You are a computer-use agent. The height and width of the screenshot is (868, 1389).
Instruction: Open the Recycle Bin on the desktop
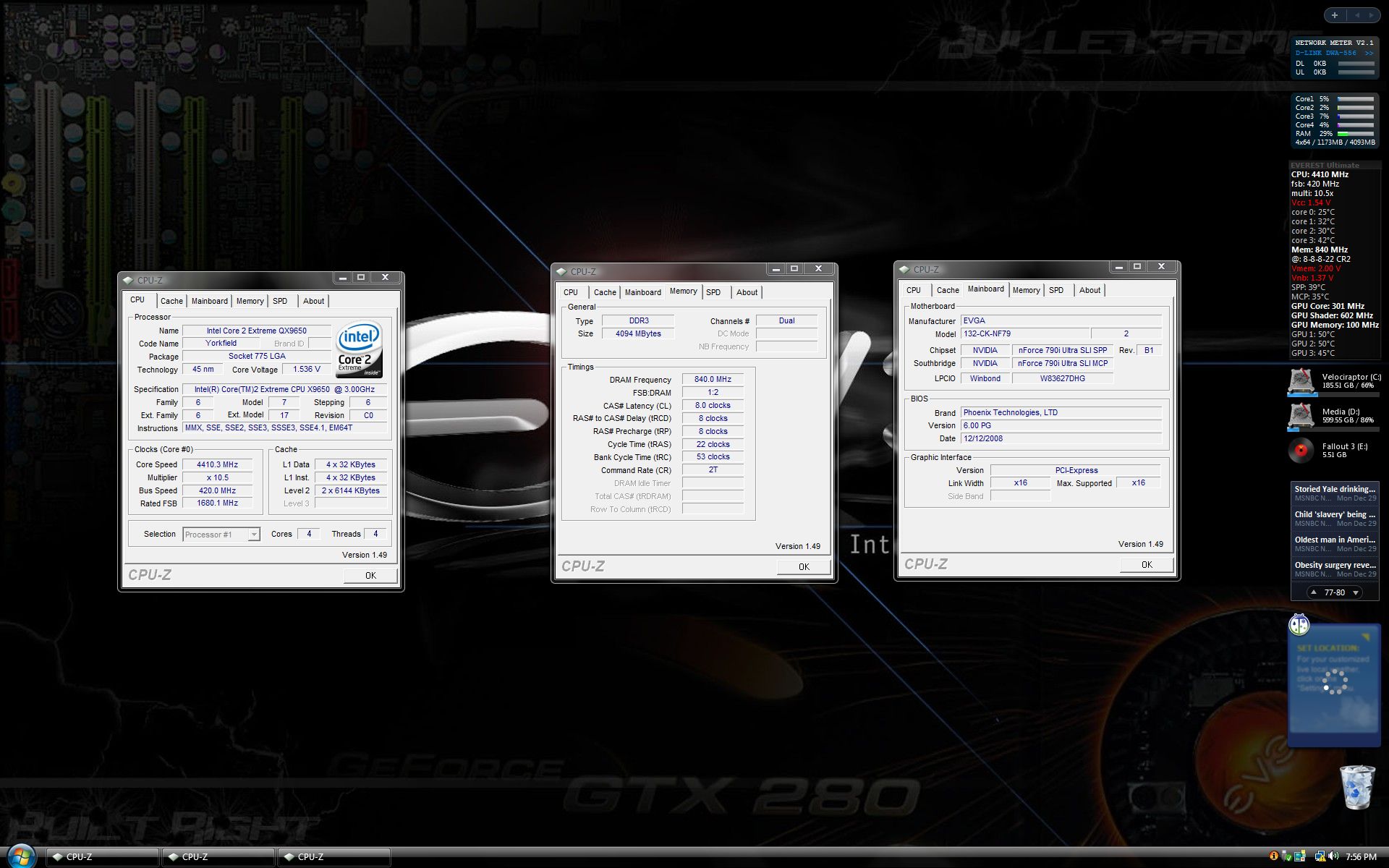click(x=1357, y=786)
